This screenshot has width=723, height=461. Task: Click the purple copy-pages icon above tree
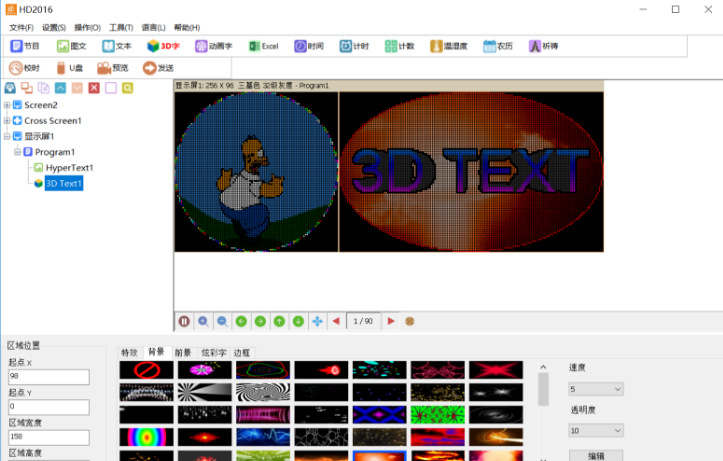pyautogui.click(x=44, y=88)
